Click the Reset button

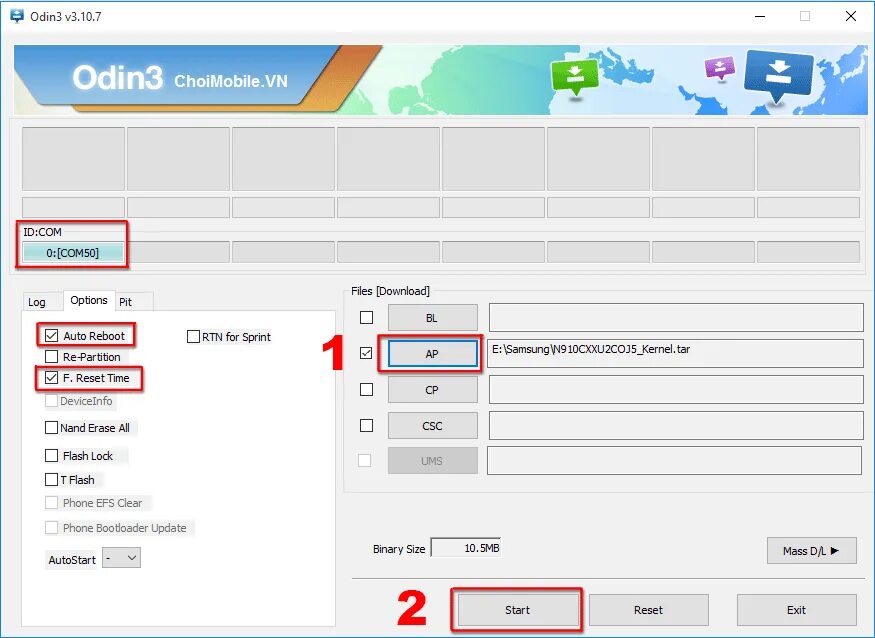click(648, 610)
